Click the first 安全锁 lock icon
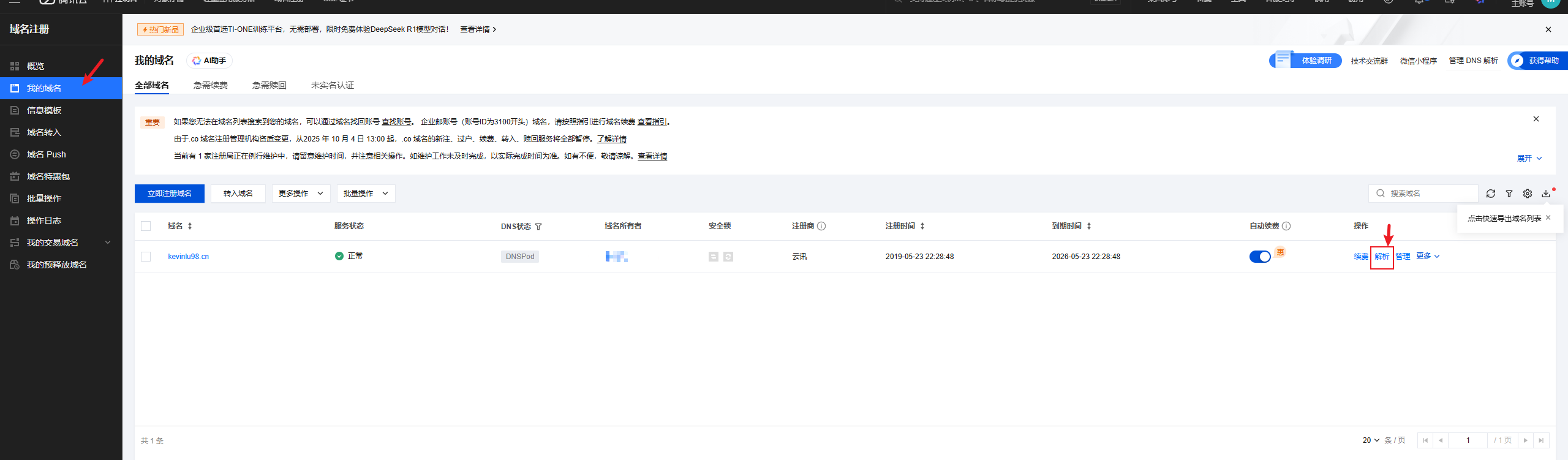This screenshot has height=460, width=1568. click(714, 257)
